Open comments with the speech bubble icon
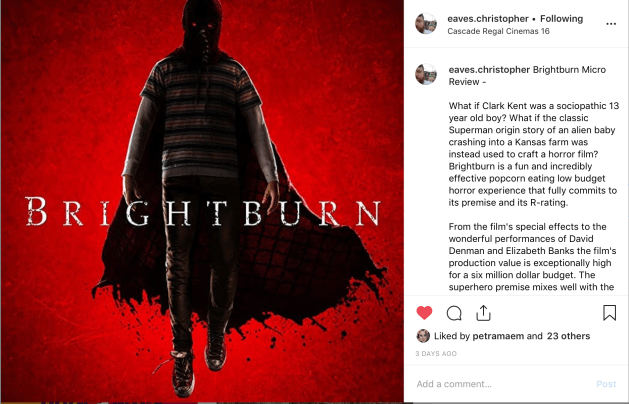Image resolution: width=629 pixels, height=404 pixels. coord(454,313)
